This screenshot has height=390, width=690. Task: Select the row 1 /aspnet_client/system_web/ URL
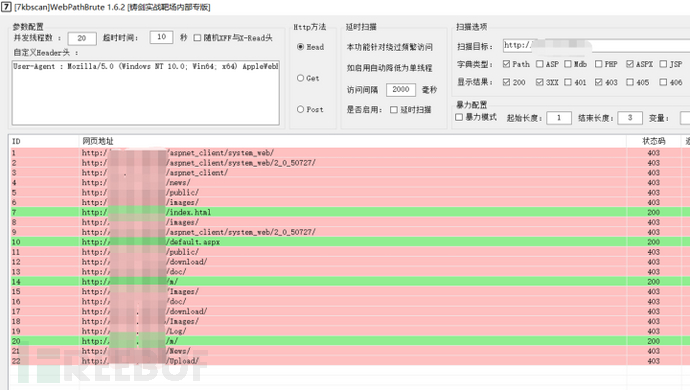[x=178, y=153]
